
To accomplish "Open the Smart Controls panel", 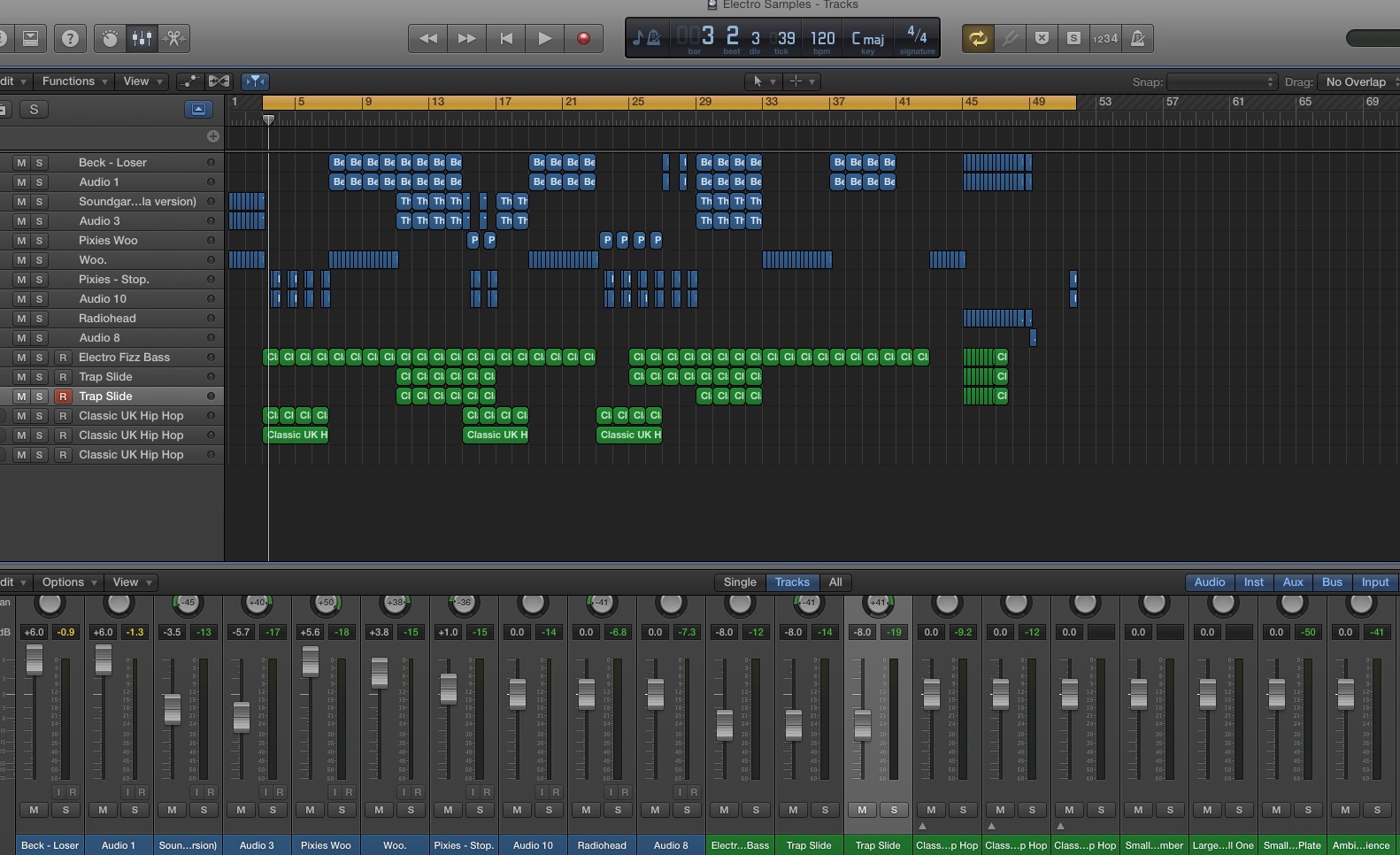I will click(110, 38).
